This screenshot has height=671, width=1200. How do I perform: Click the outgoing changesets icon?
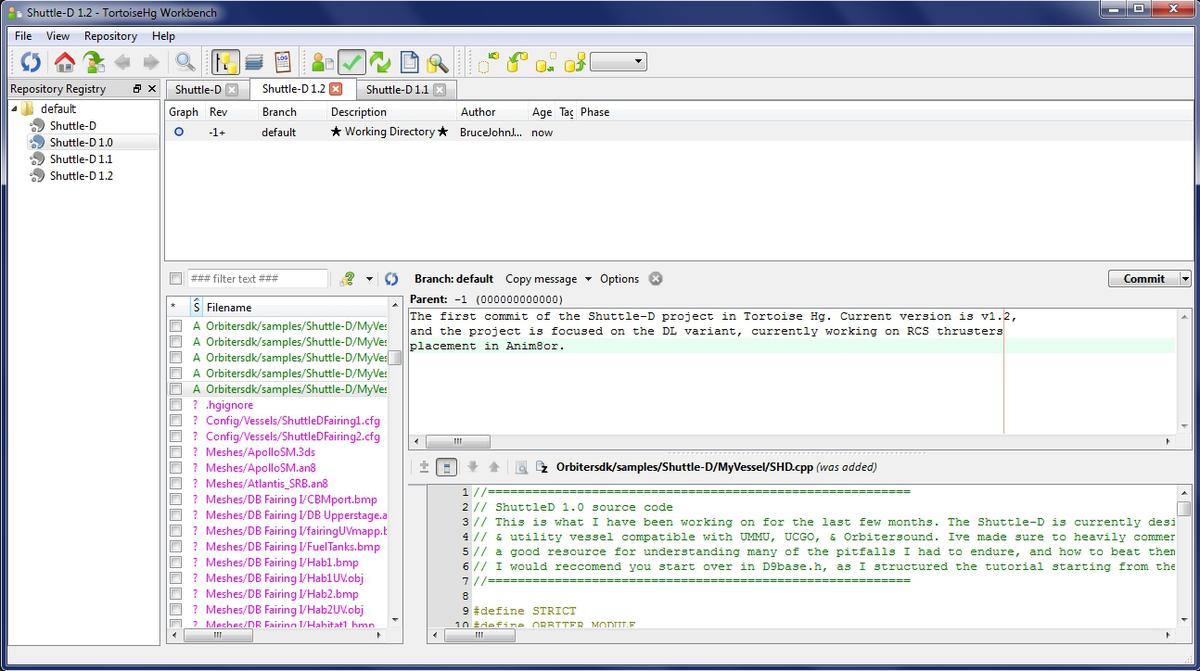545,62
